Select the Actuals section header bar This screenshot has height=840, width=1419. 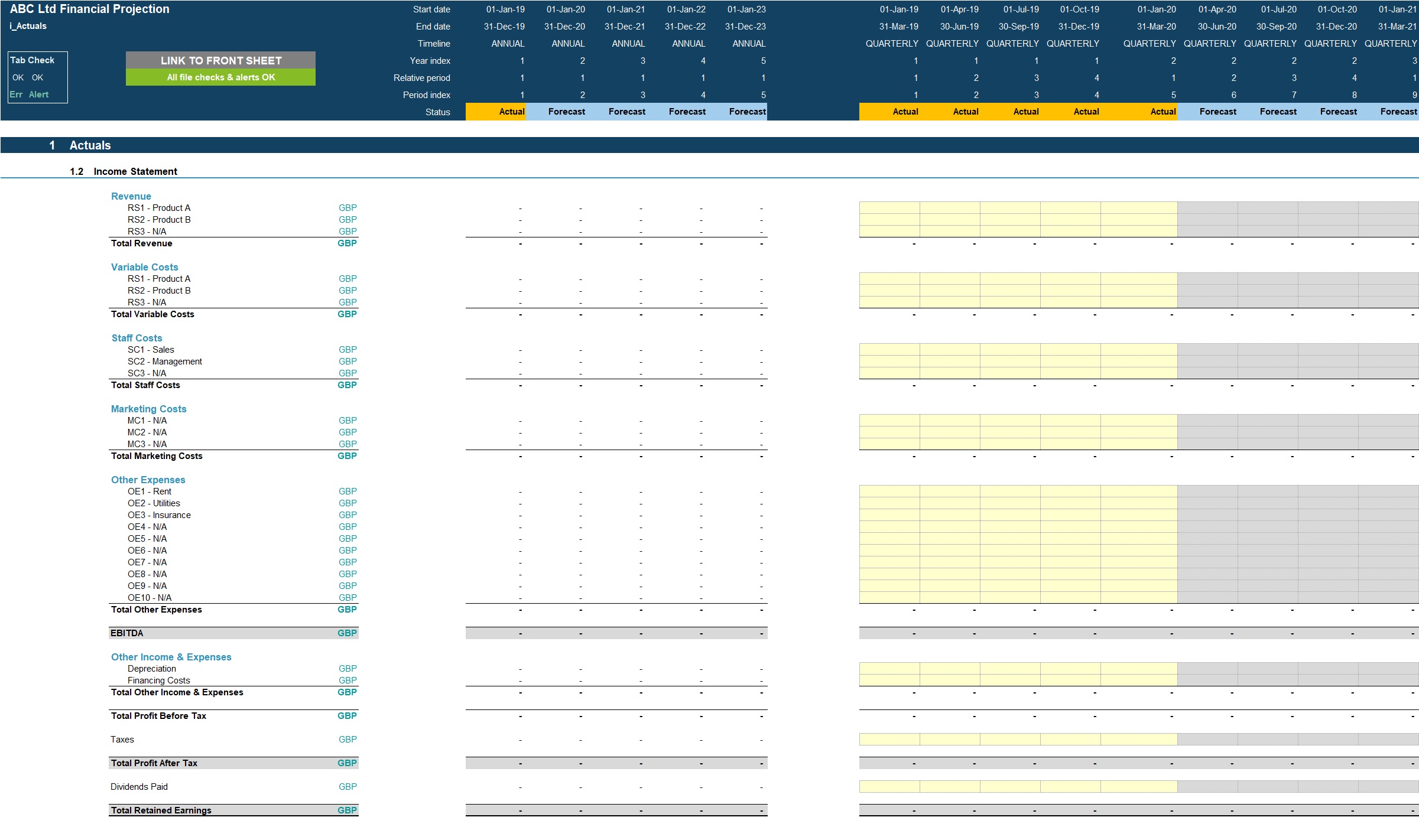click(x=90, y=145)
